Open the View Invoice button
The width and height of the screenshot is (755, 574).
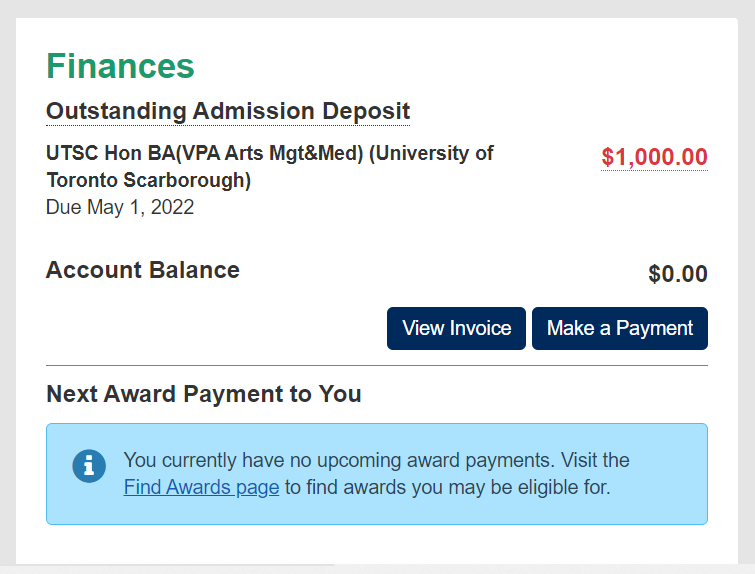456,328
